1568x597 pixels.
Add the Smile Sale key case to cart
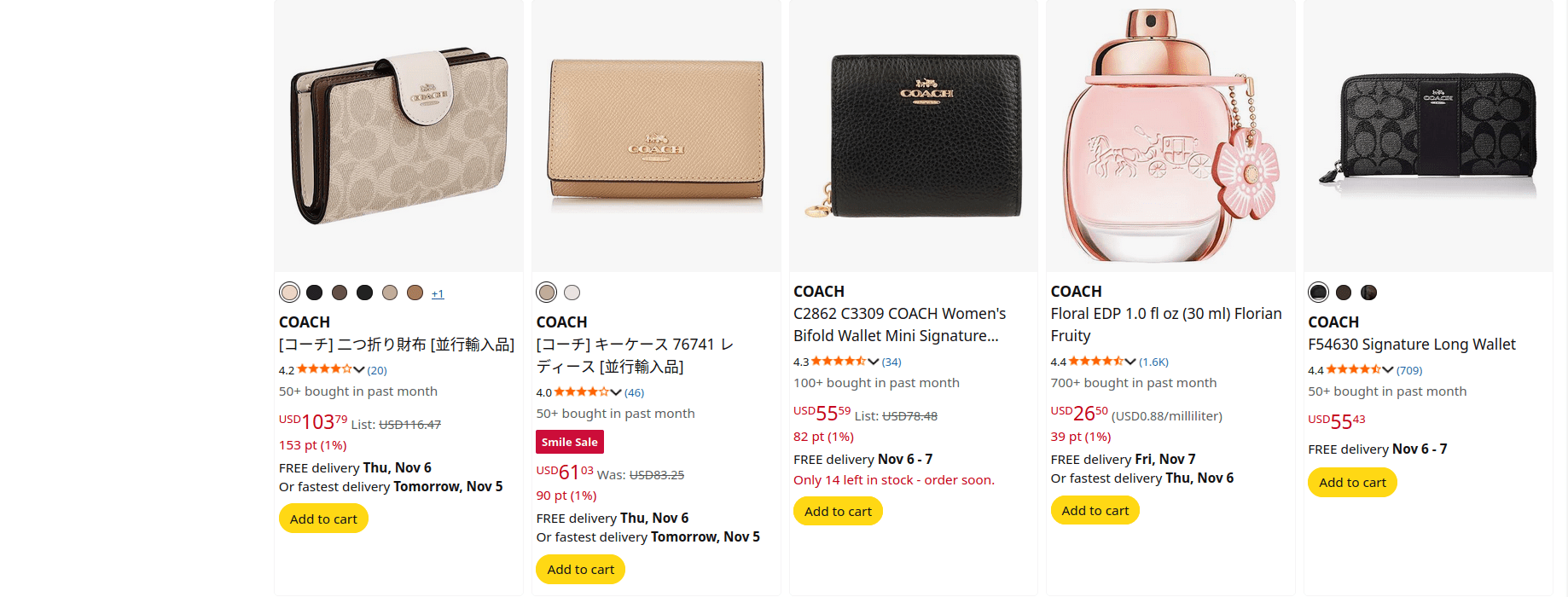click(580, 569)
